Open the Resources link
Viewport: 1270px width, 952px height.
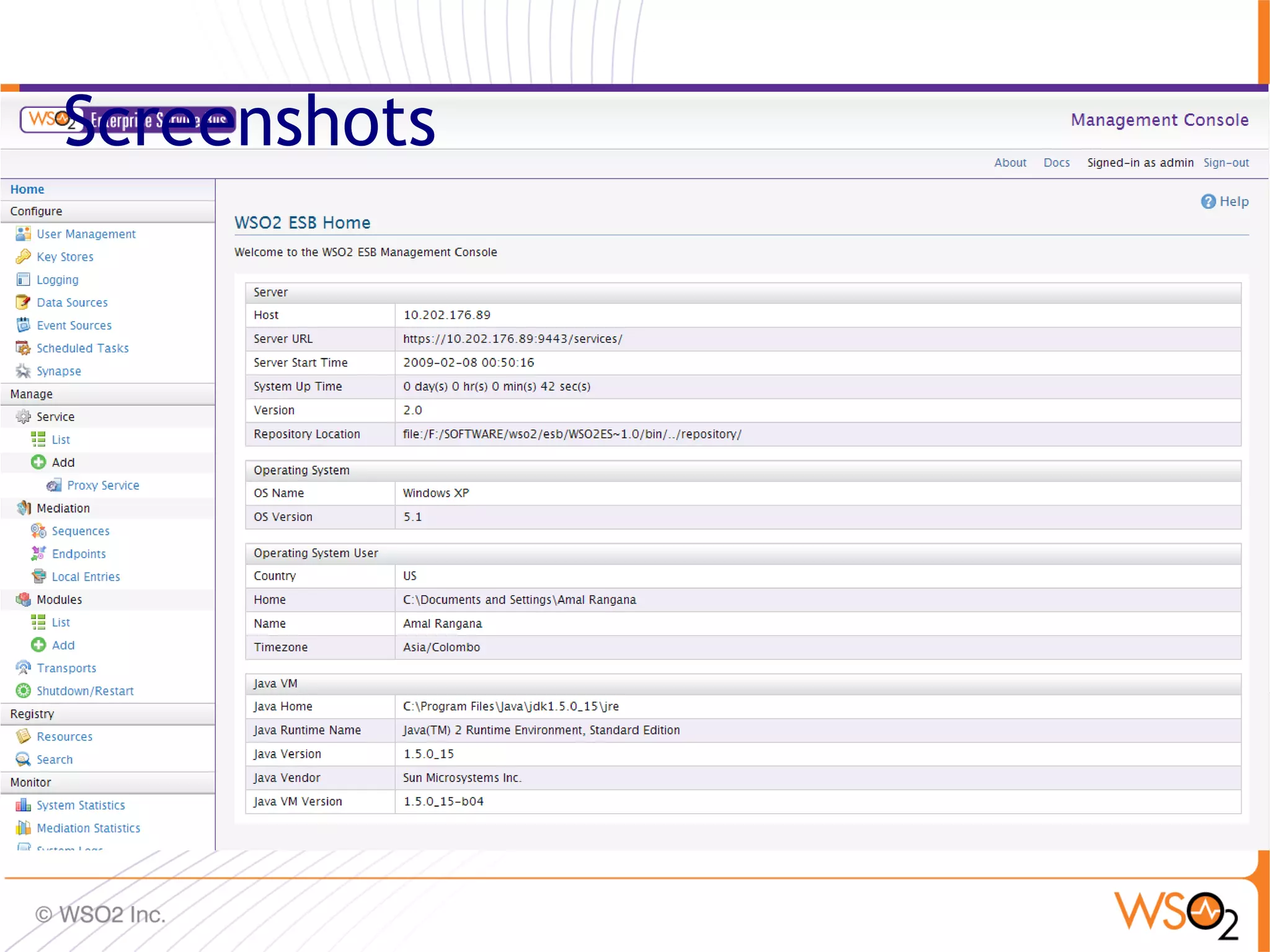coord(64,737)
